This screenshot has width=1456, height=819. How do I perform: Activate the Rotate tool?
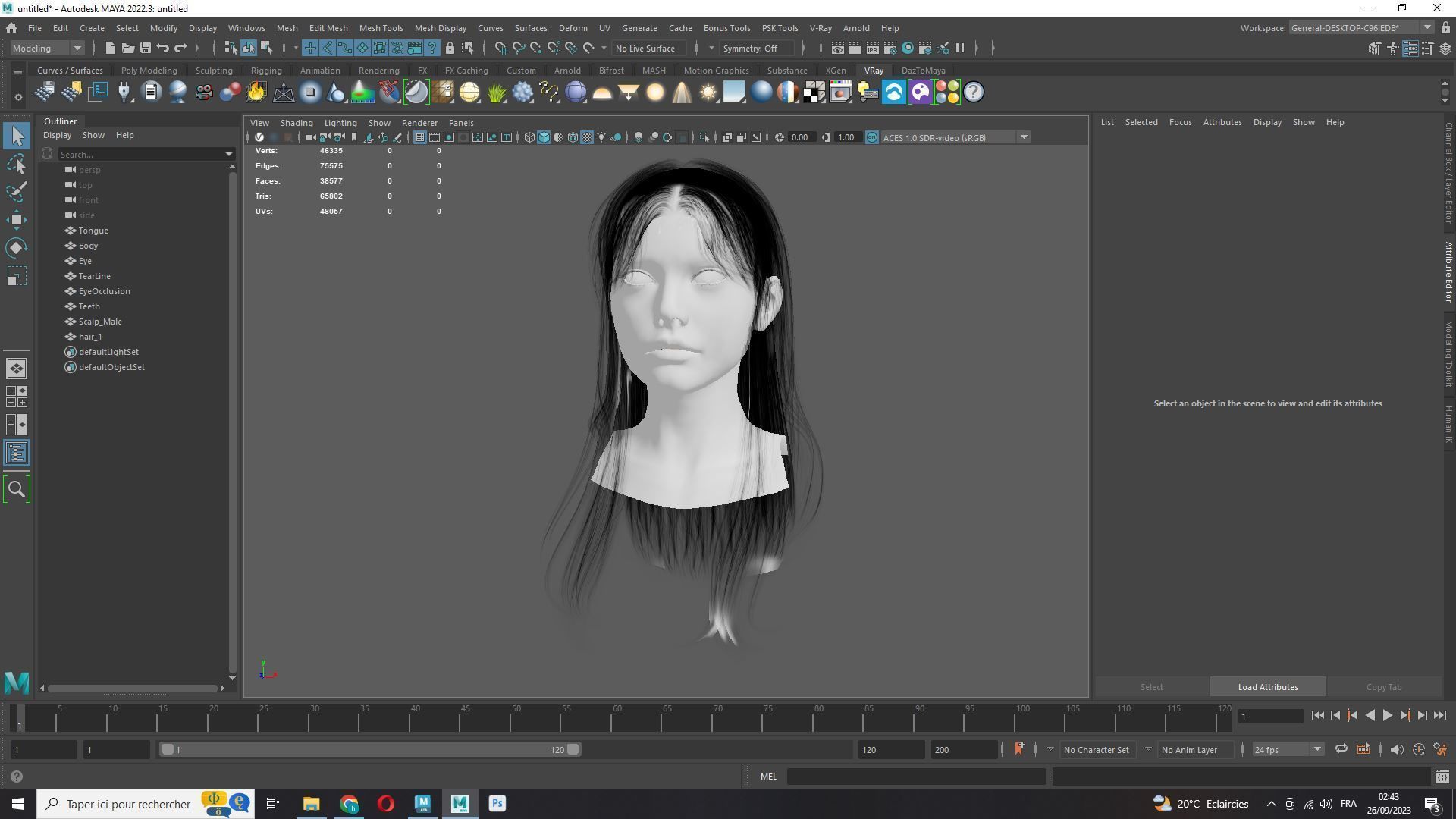pos(17,248)
